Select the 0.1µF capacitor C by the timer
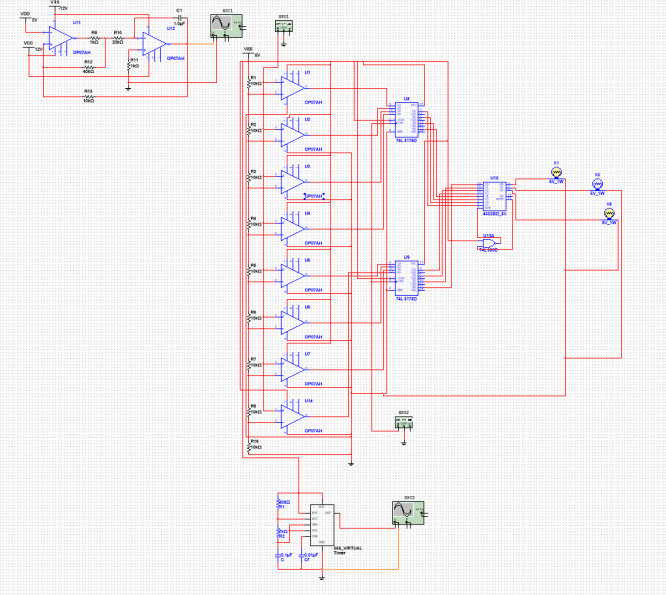The image size is (666, 595). click(x=278, y=556)
